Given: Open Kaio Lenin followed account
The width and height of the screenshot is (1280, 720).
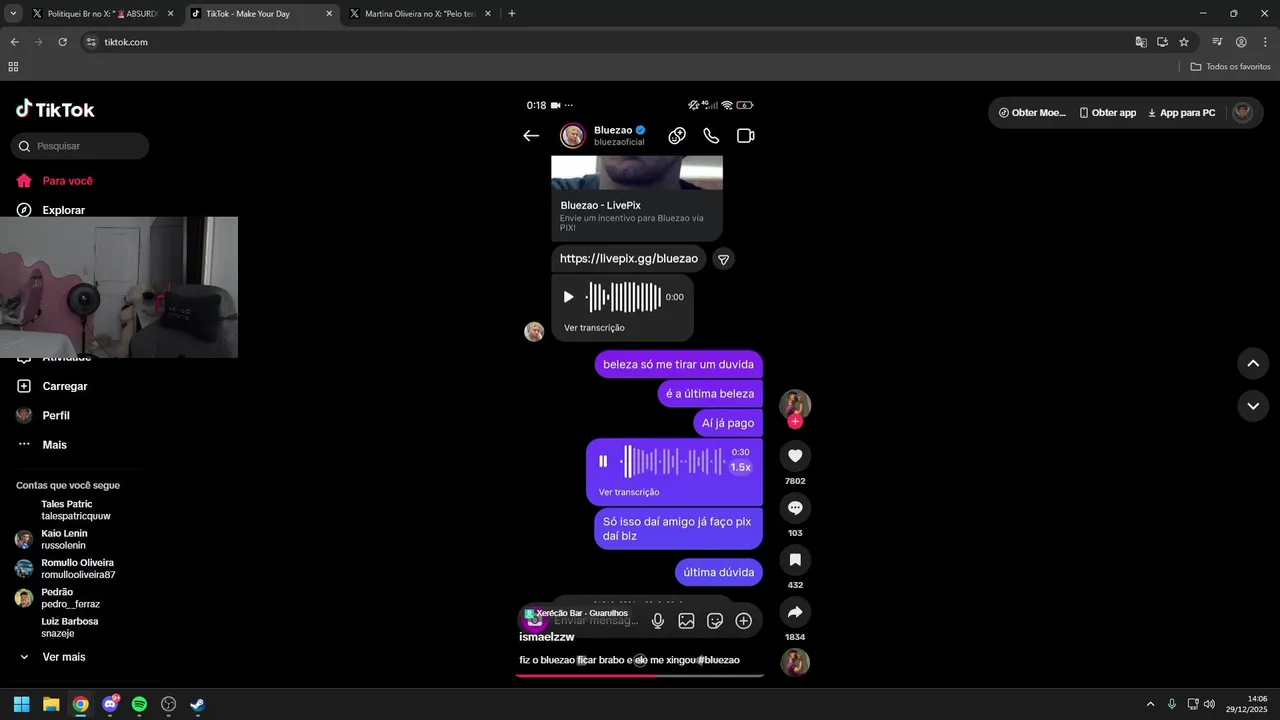Looking at the screenshot, I should (64, 539).
